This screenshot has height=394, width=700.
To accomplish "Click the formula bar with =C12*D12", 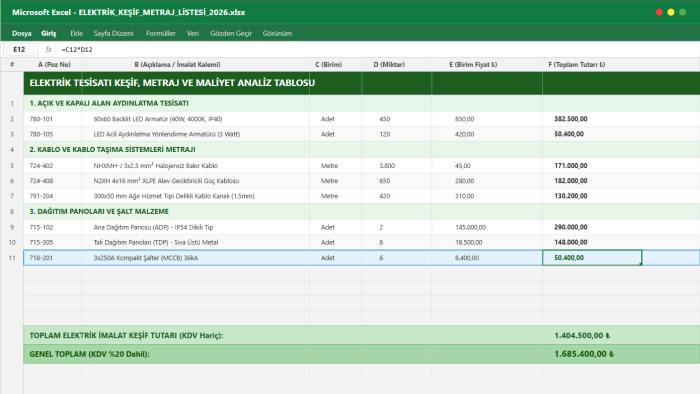I will click(x=377, y=50).
